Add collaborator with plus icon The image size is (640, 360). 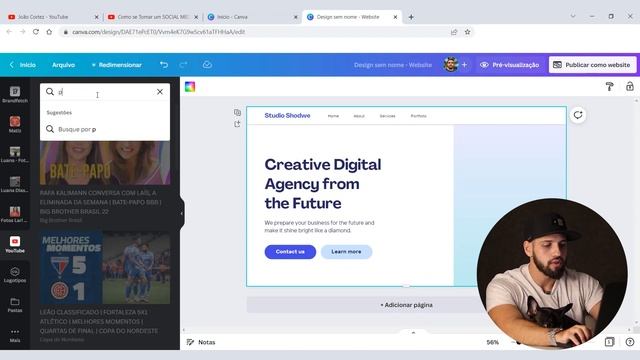464,65
